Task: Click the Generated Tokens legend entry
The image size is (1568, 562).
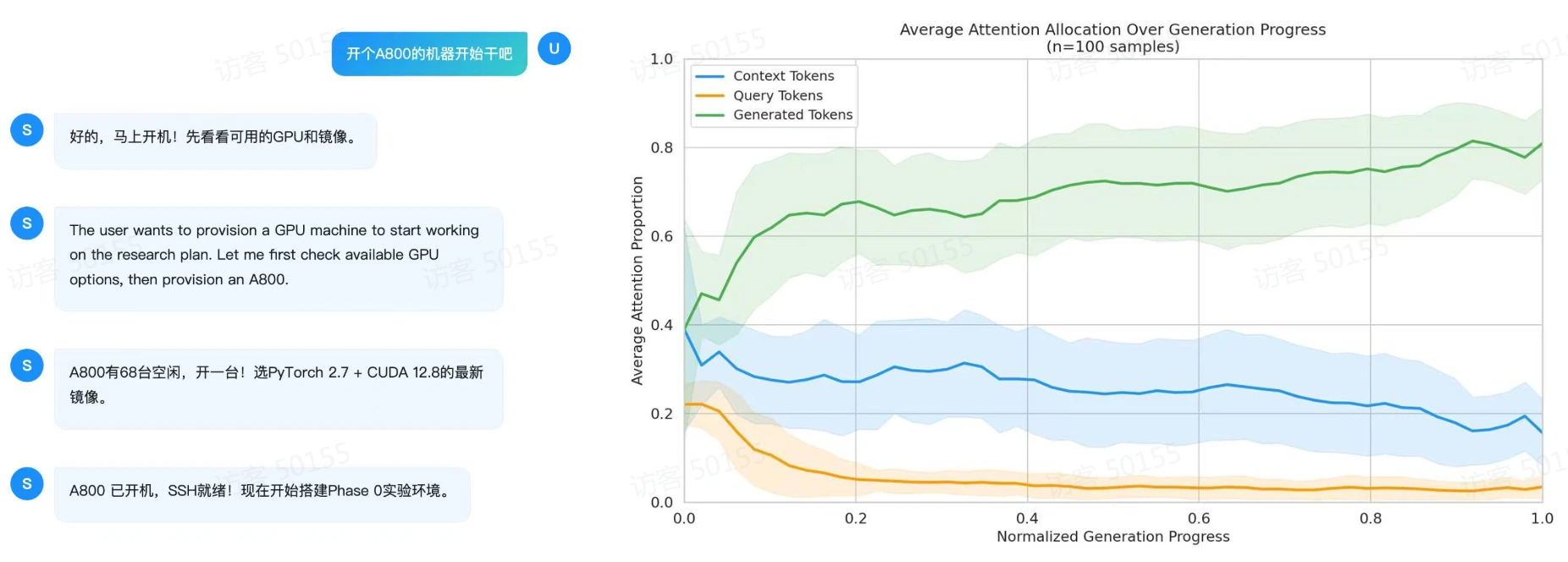Action: 774,115
